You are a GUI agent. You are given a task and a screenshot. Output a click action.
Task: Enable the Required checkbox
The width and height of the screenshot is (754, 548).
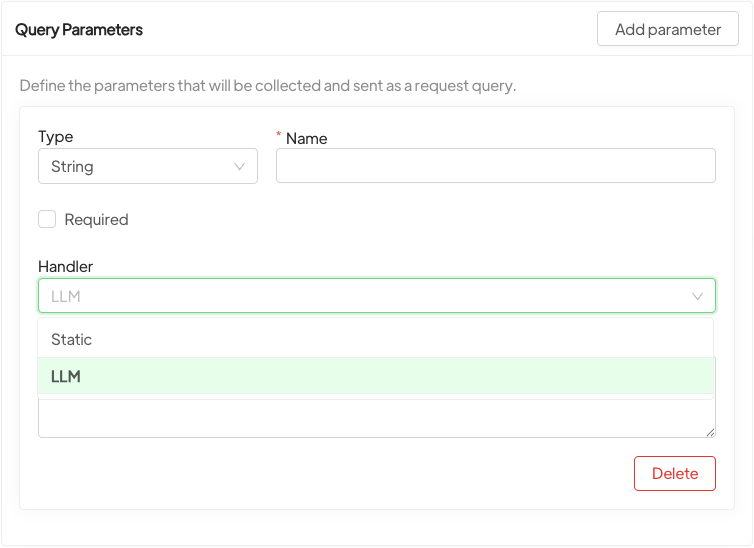click(47, 219)
